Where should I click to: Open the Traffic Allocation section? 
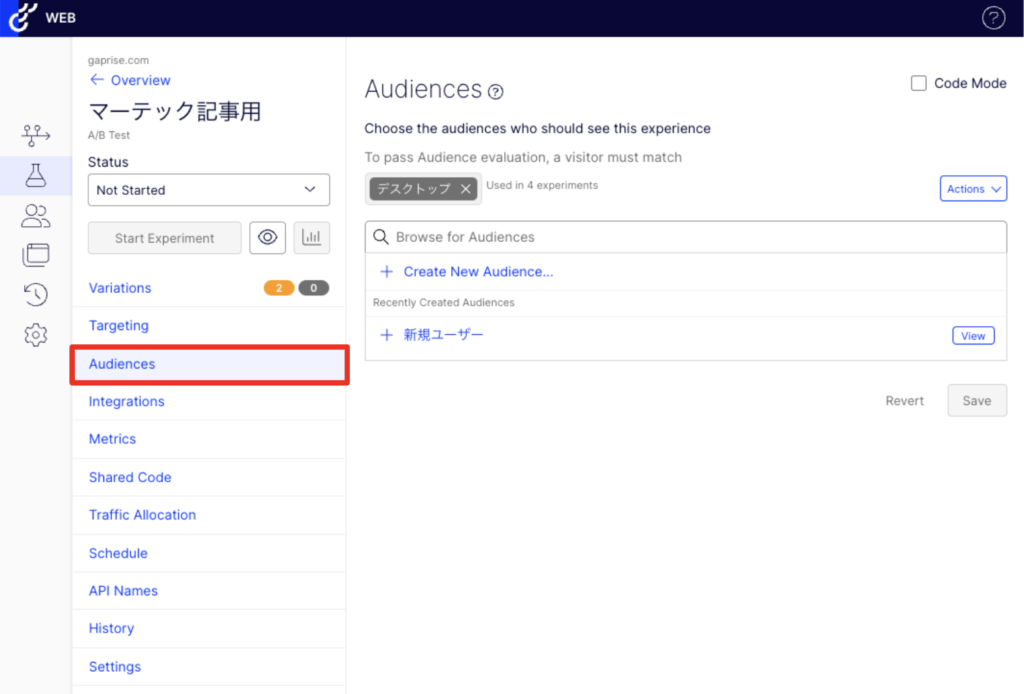tap(142, 515)
